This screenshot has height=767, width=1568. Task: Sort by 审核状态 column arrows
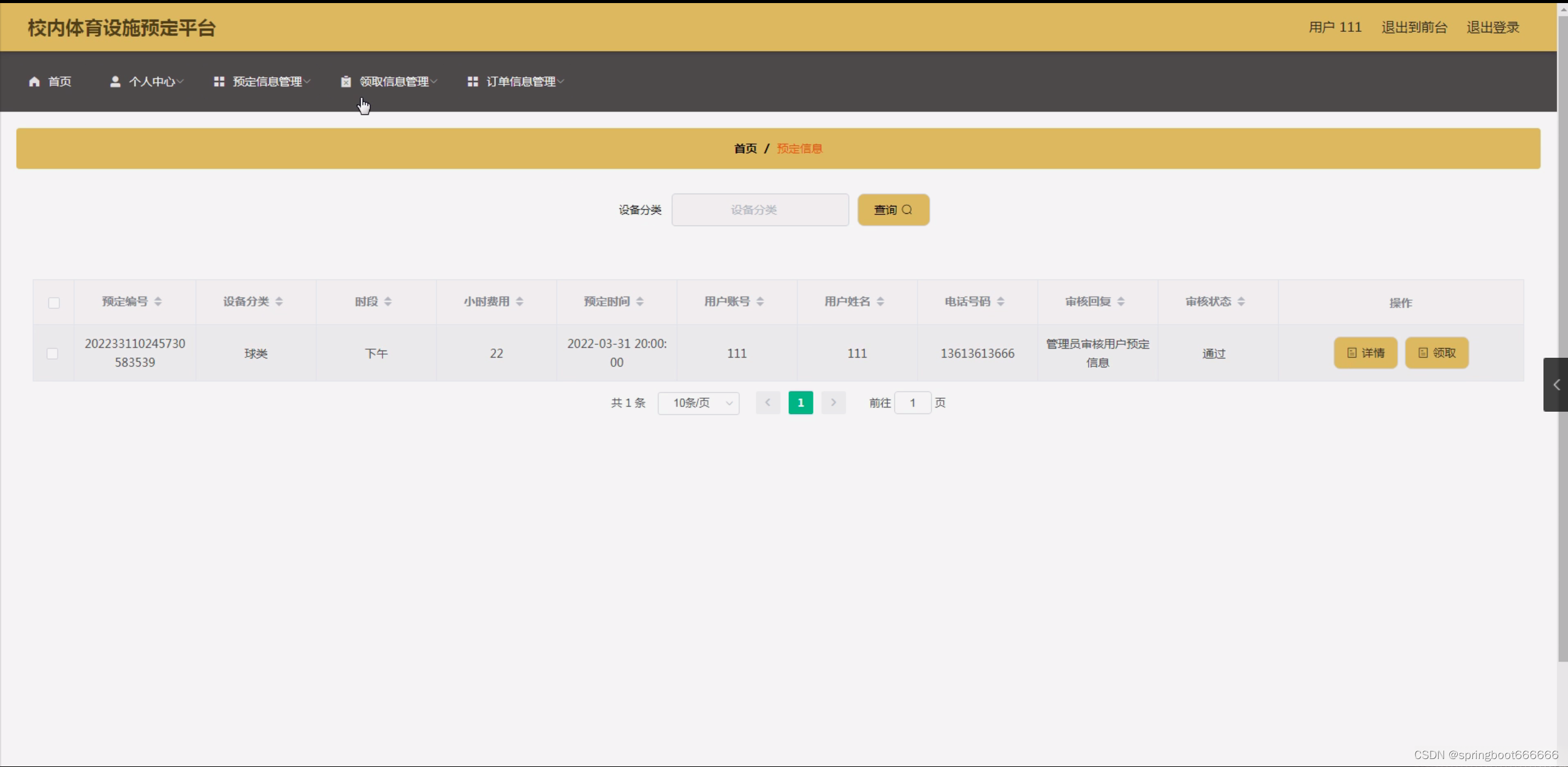pyautogui.click(x=1241, y=301)
